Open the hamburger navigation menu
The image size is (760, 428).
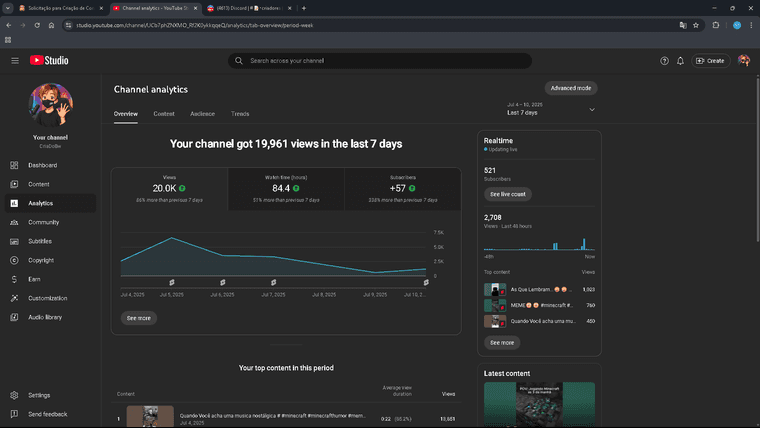click(15, 61)
